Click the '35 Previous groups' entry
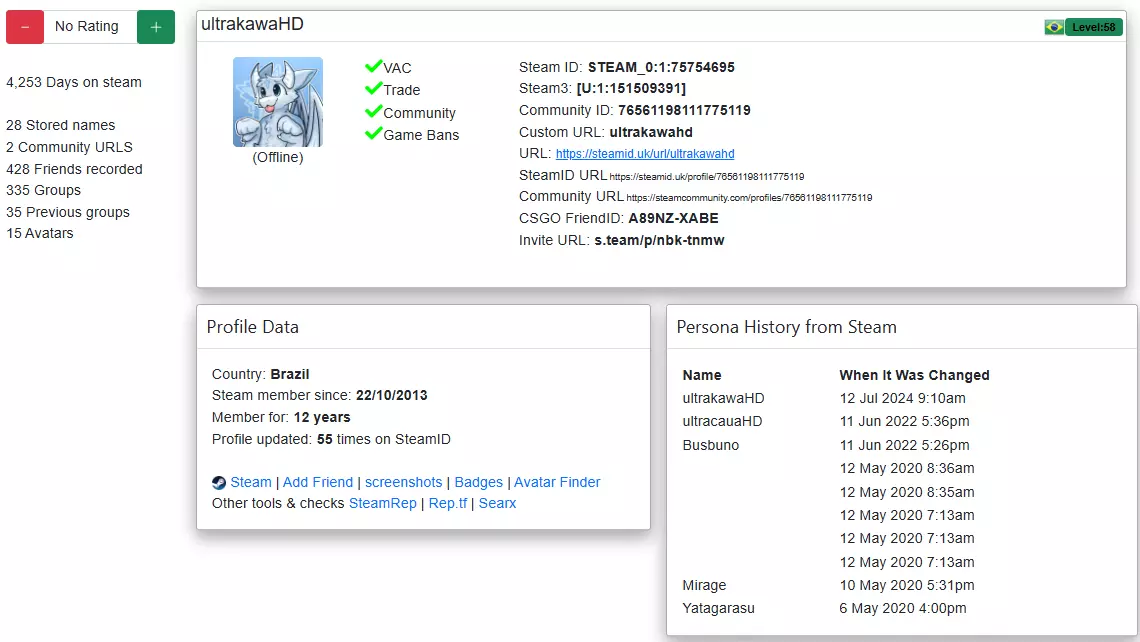 click(68, 212)
